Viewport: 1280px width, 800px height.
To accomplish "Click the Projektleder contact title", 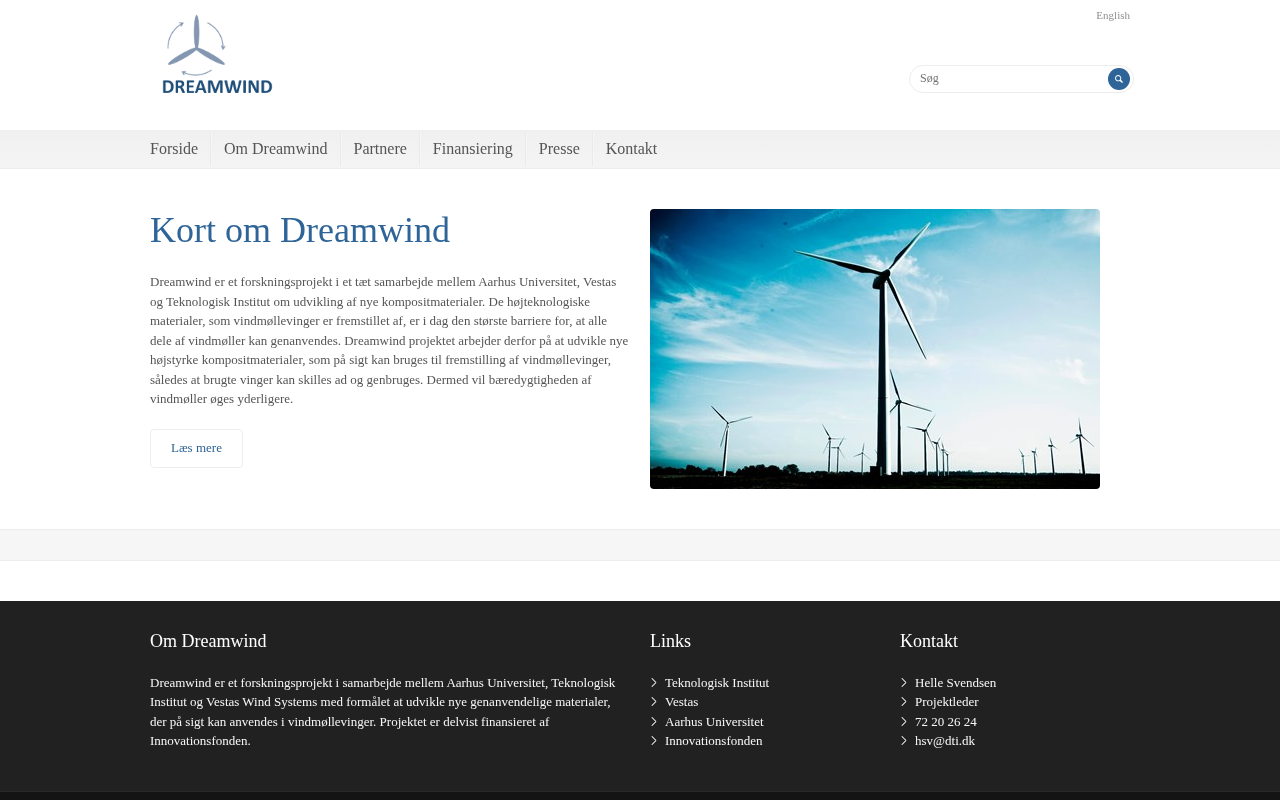I will (x=947, y=702).
